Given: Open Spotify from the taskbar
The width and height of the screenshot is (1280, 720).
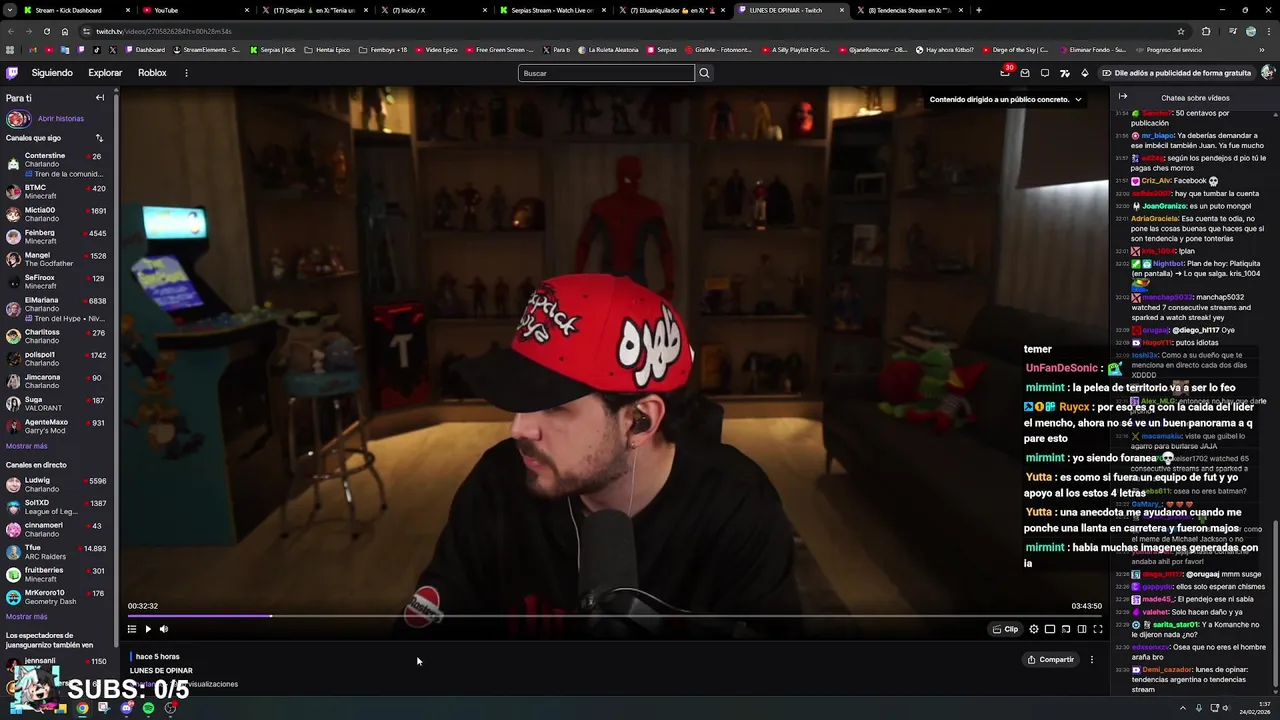Looking at the screenshot, I should click(x=148, y=708).
